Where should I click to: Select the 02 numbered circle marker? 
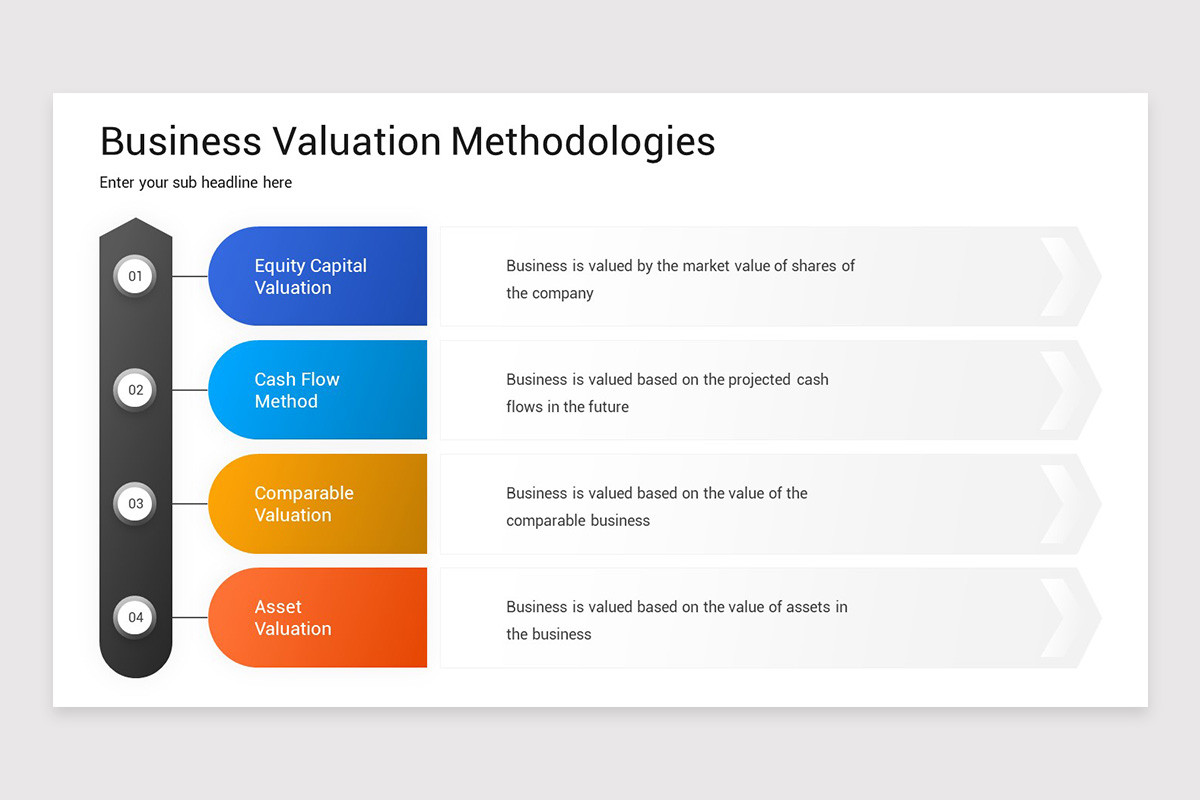click(x=135, y=390)
